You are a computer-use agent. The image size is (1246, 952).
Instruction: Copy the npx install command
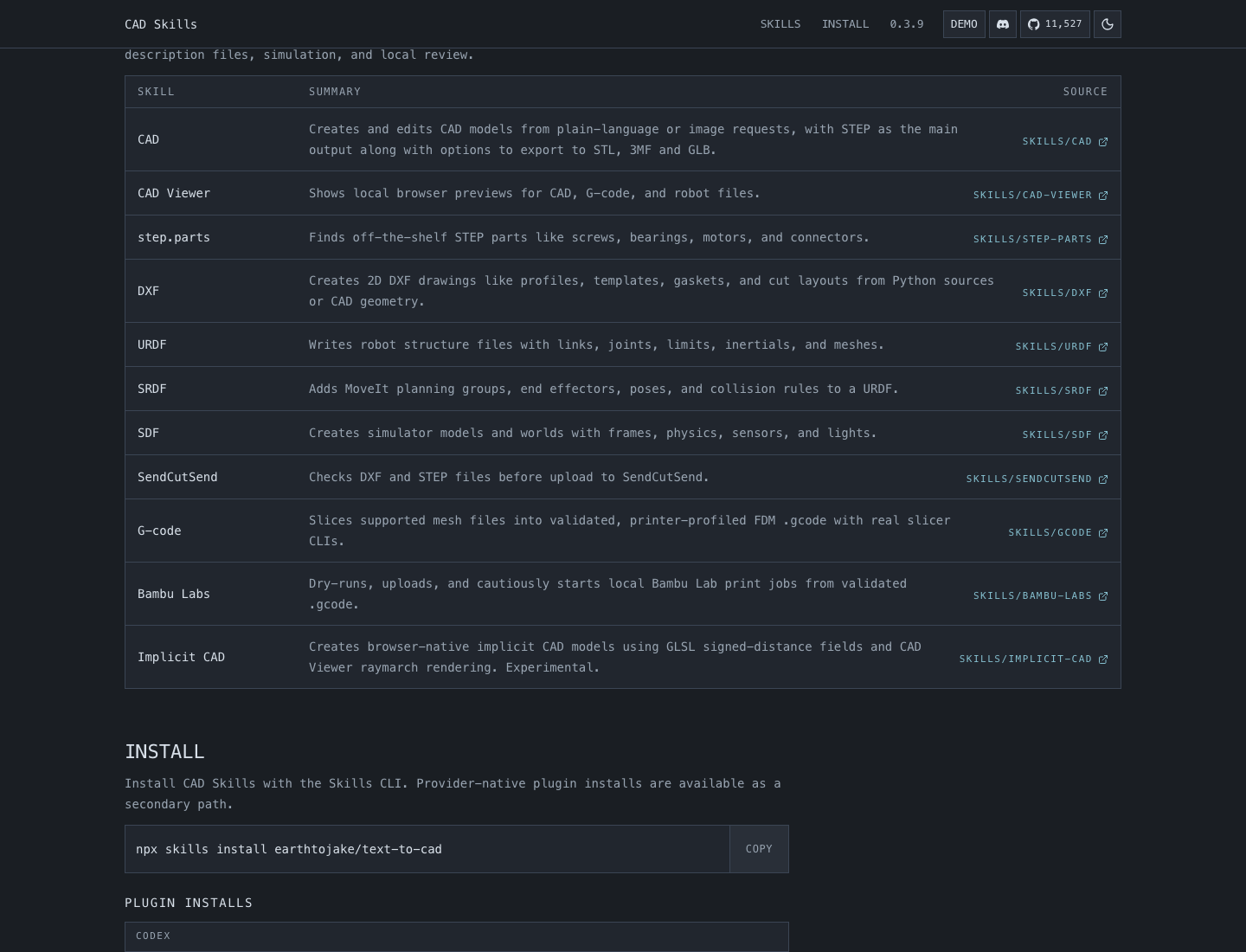759,849
